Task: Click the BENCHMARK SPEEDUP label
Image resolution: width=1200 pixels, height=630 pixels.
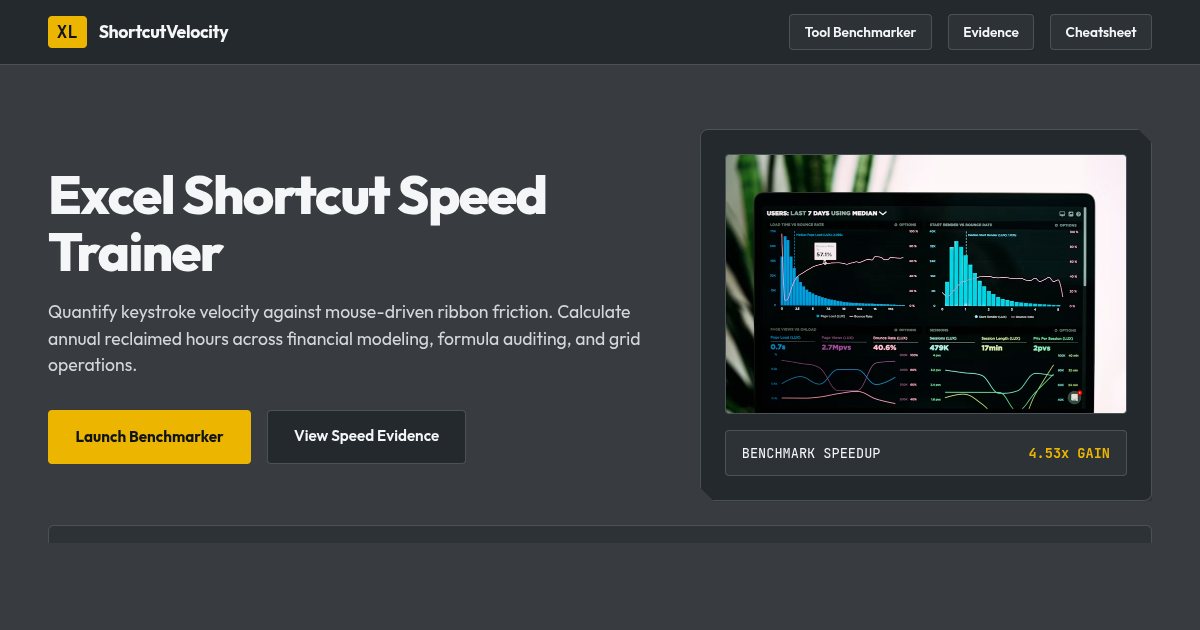Action: (811, 453)
